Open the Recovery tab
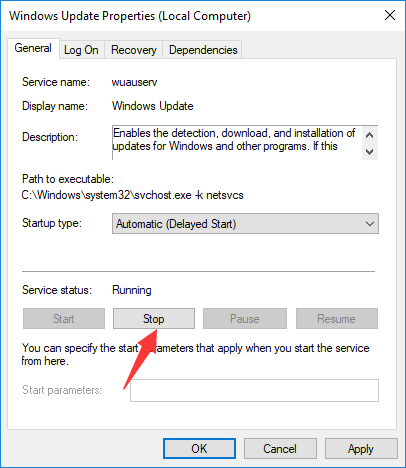The image size is (406, 468). coord(134,50)
